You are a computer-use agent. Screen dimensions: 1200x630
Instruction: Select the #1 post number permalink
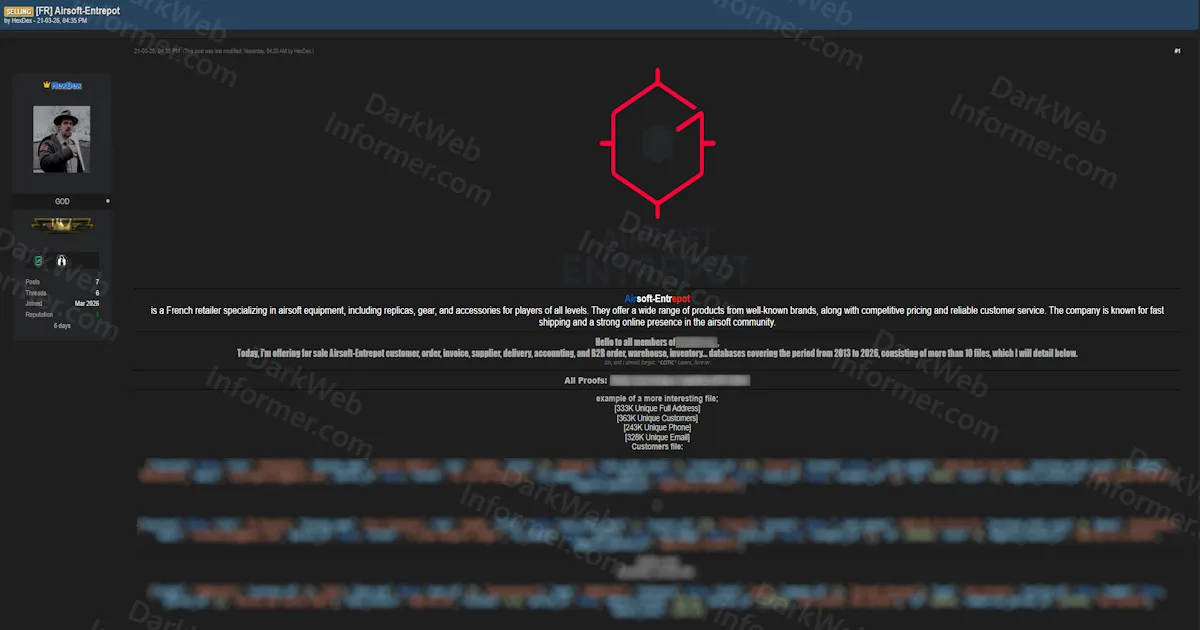(x=1177, y=51)
